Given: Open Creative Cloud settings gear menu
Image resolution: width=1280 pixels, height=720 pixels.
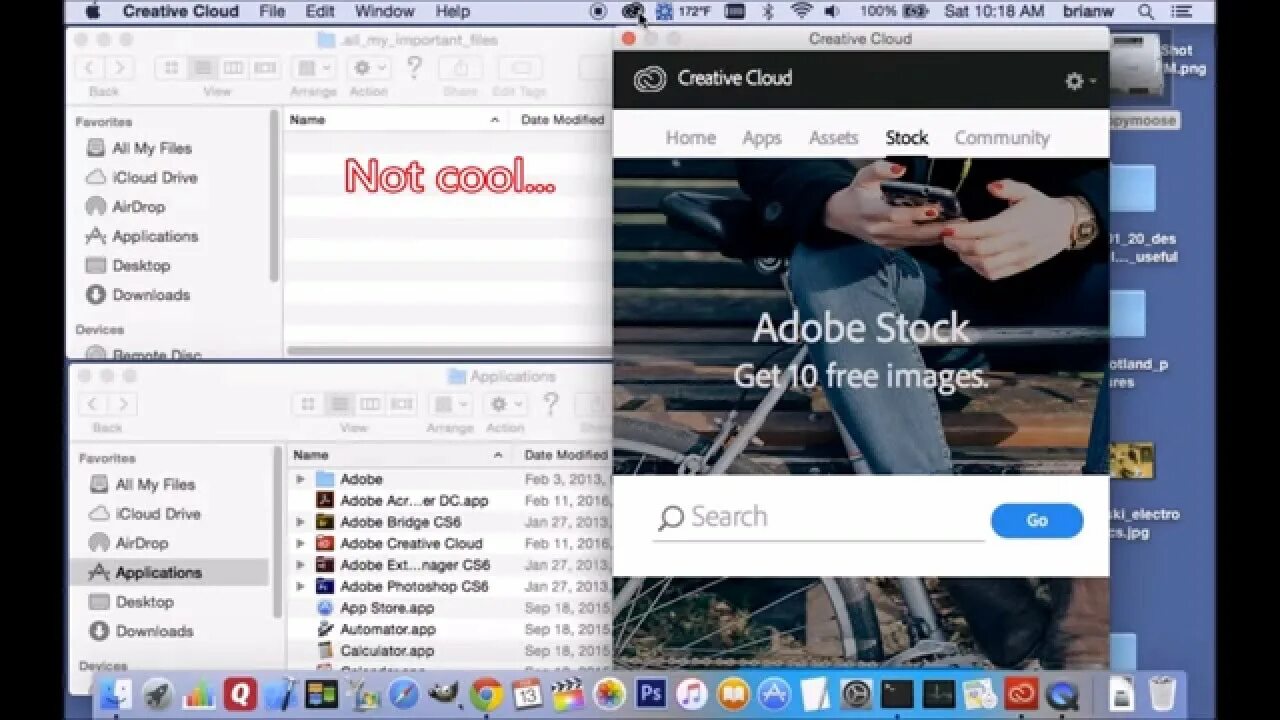Looking at the screenshot, I should pyautogui.click(x=1080, y=81).
